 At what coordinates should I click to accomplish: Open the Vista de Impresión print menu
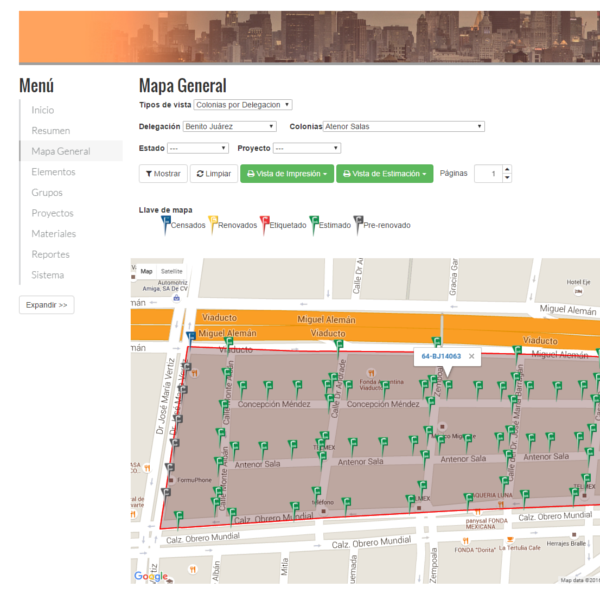(287, 173)
